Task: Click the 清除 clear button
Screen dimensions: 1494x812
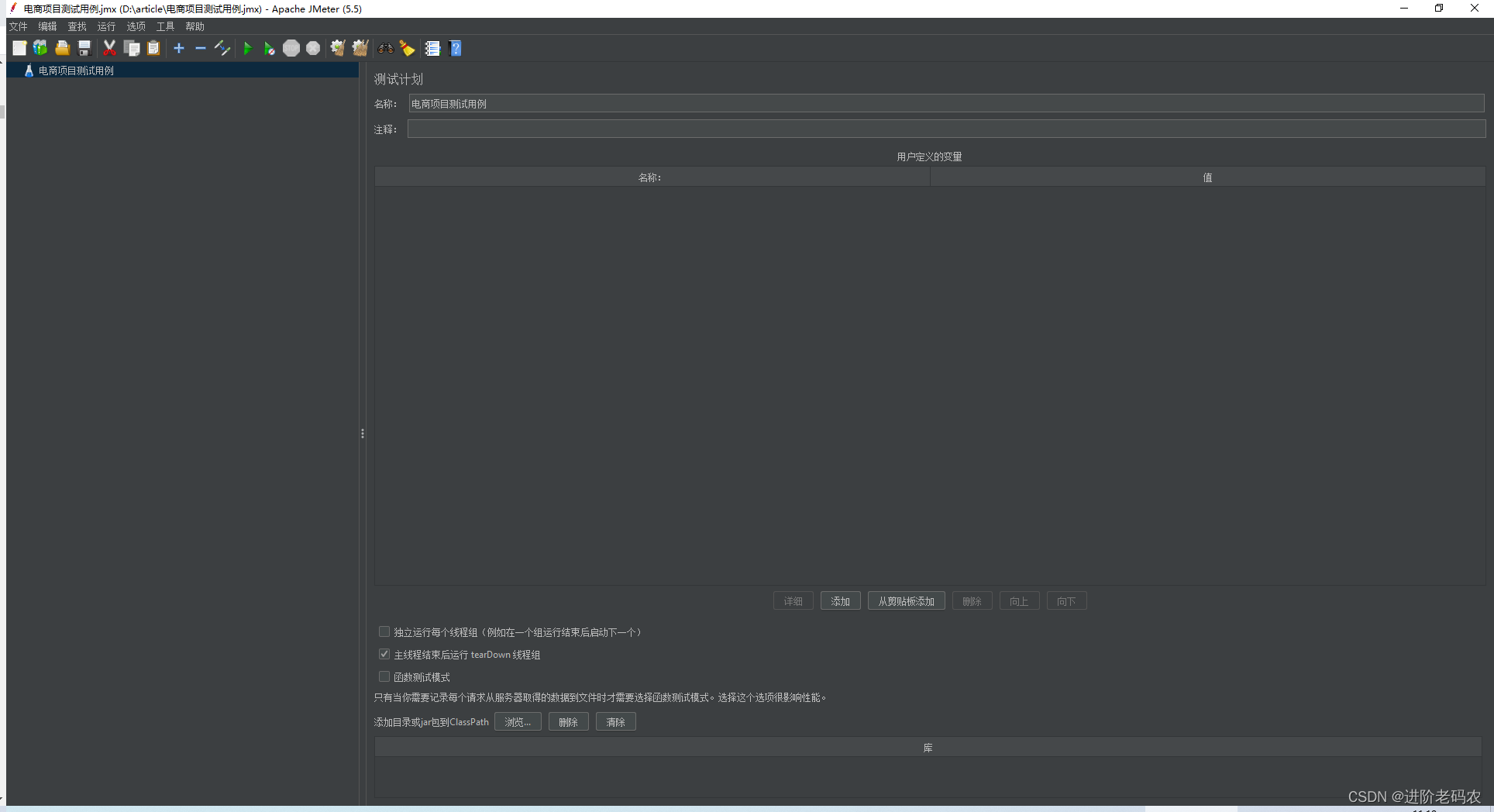Action: point(615,722)
